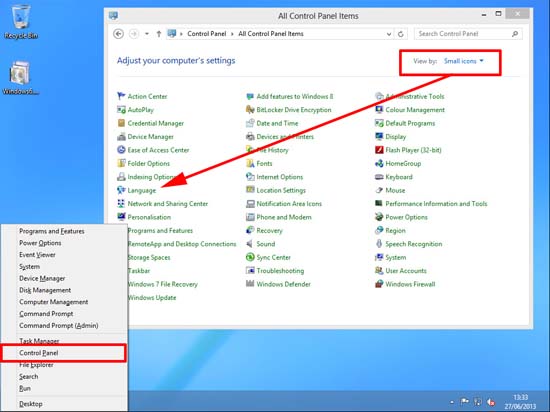The width and height of the screenshot is (550, 412).
Task: Select Programs and Features in context menu
Action: (x=52, y=231)
